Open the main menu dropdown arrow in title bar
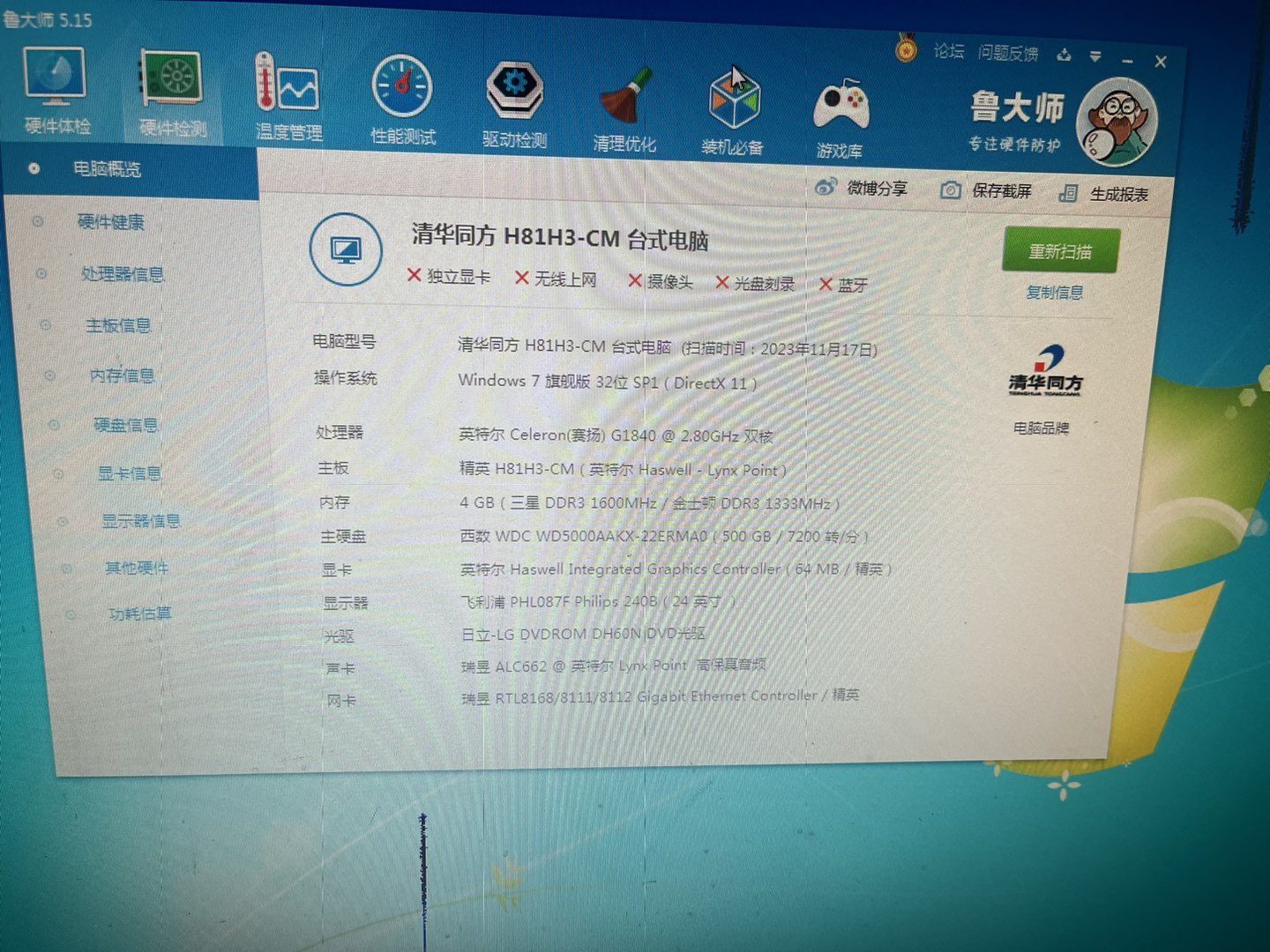Image resolution: width=1270 pixels, height=952 pixels. [1095, 57]
